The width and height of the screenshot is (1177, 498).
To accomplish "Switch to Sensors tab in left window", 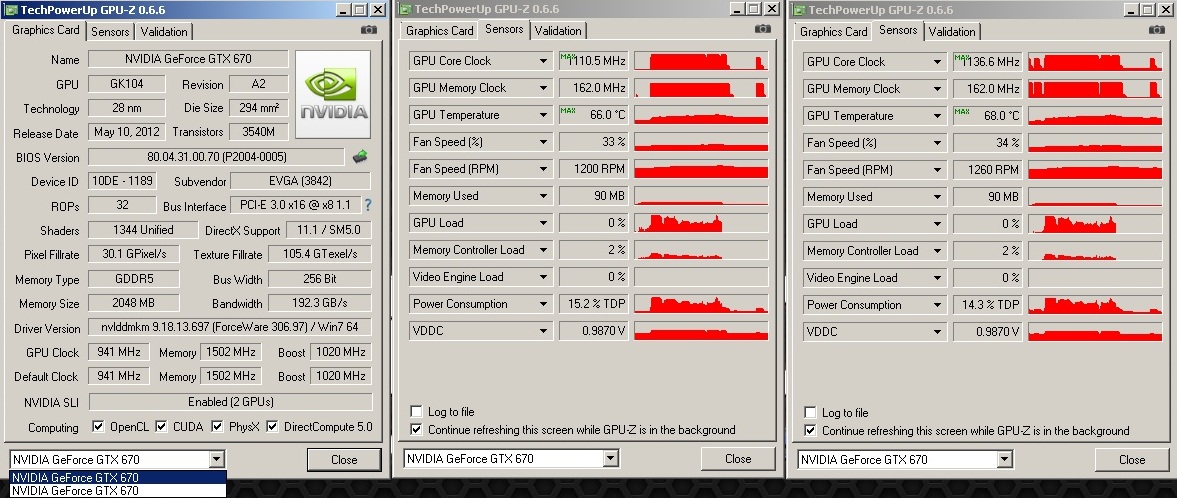I will click(x=110, y=32).
